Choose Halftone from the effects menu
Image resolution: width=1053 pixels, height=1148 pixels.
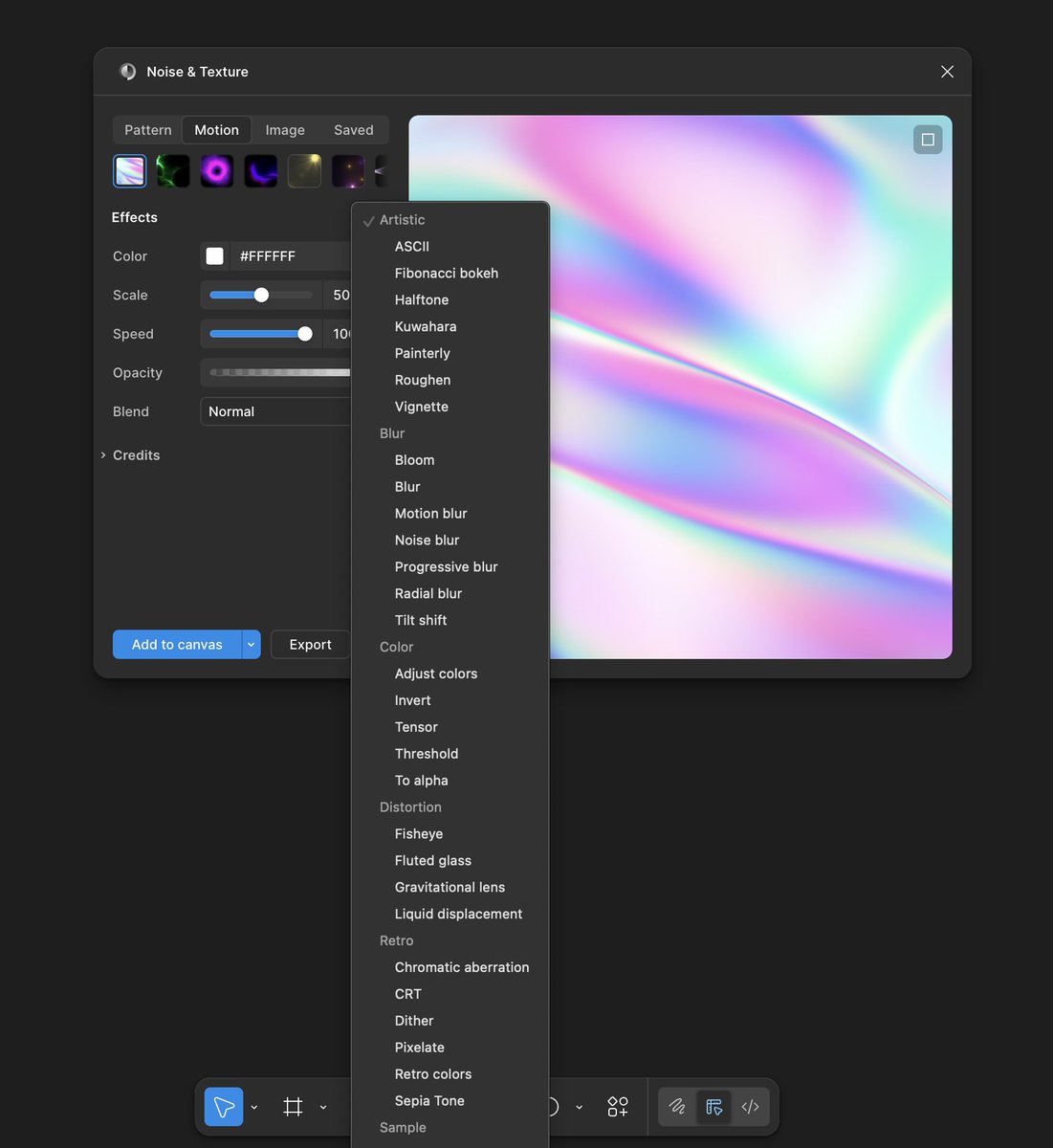tap(421, 299)
